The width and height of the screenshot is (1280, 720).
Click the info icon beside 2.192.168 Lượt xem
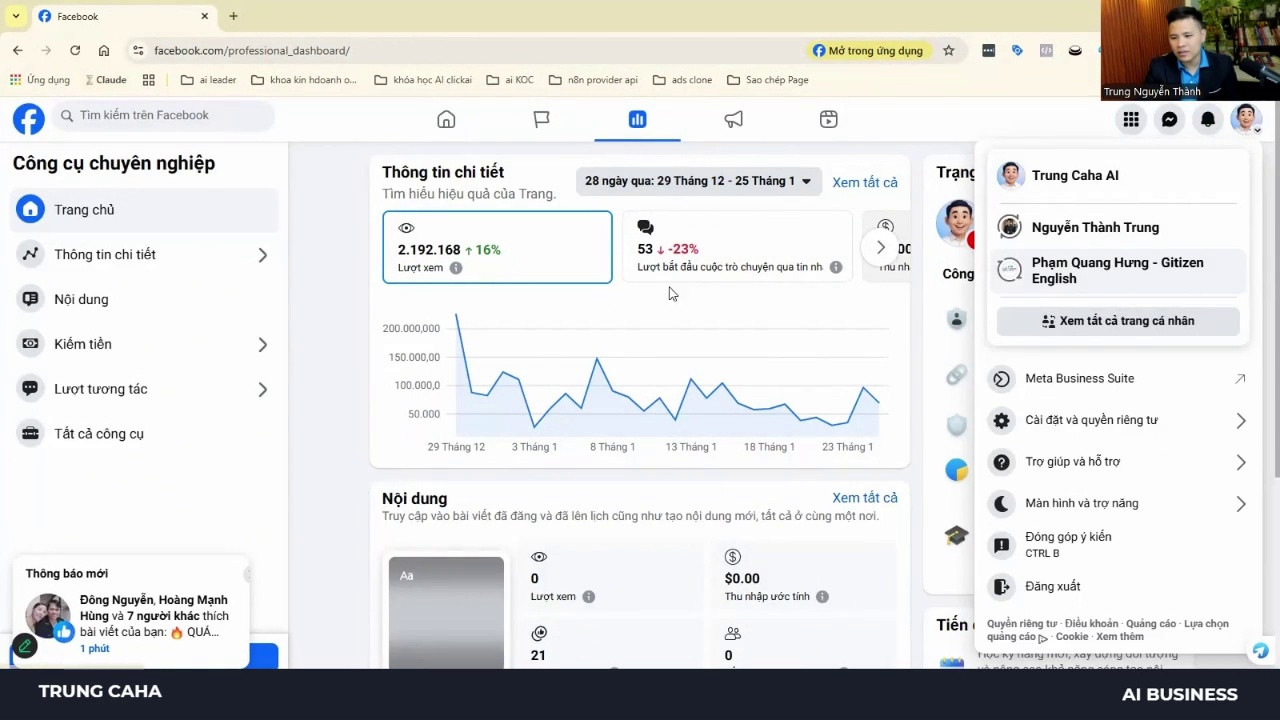456,268
